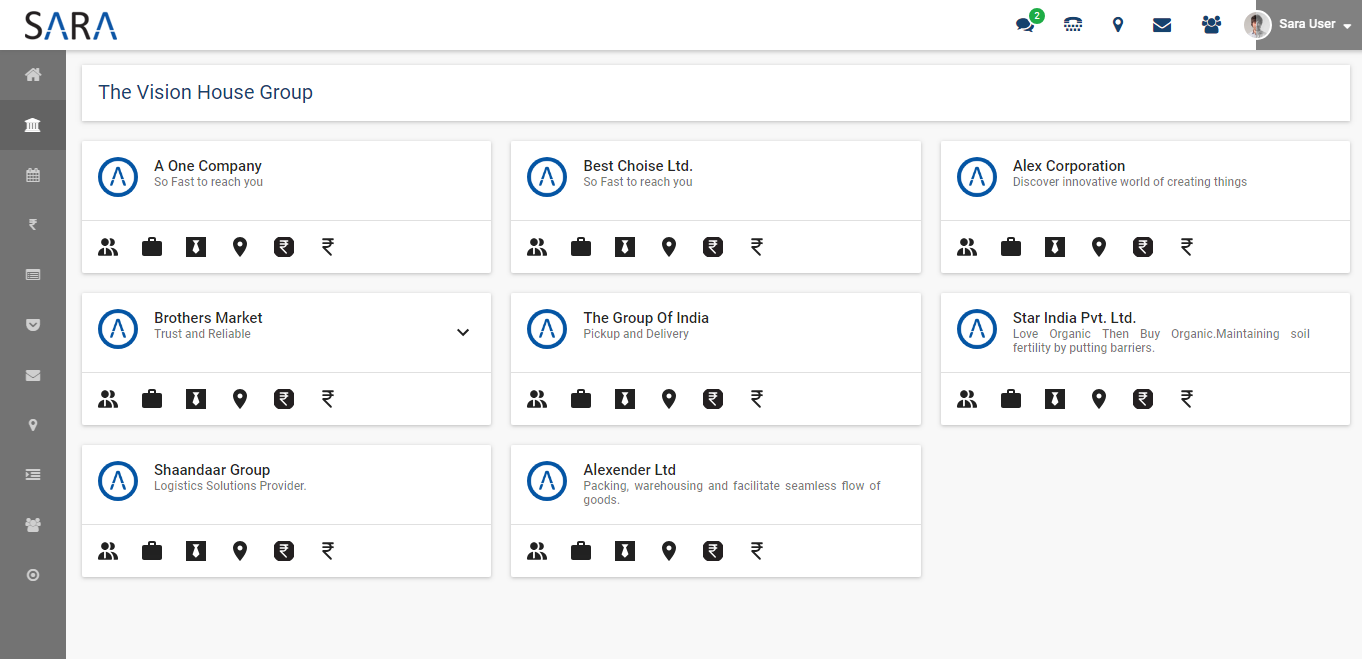Click the rounded rupee icon under Alexender Ltd
1362x659 pixels.
click(713, 551)
